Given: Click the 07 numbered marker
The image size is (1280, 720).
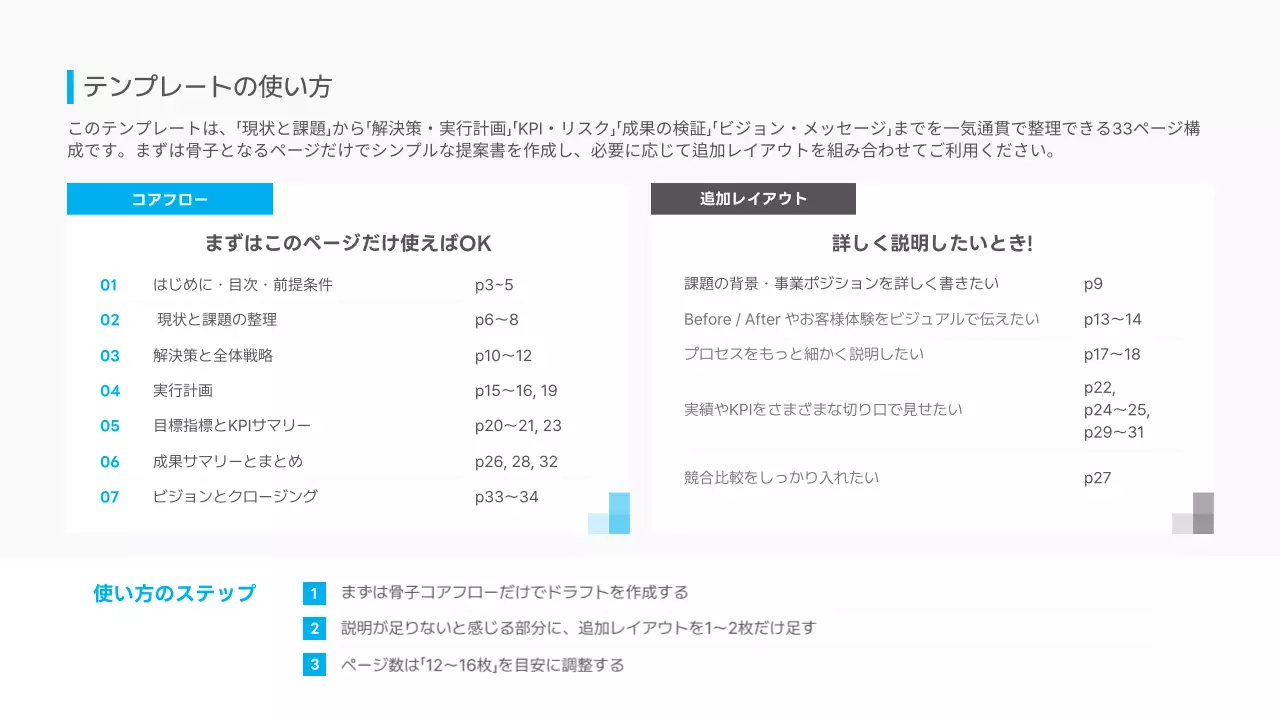Looking at the screenshot, I should [110, 496].
